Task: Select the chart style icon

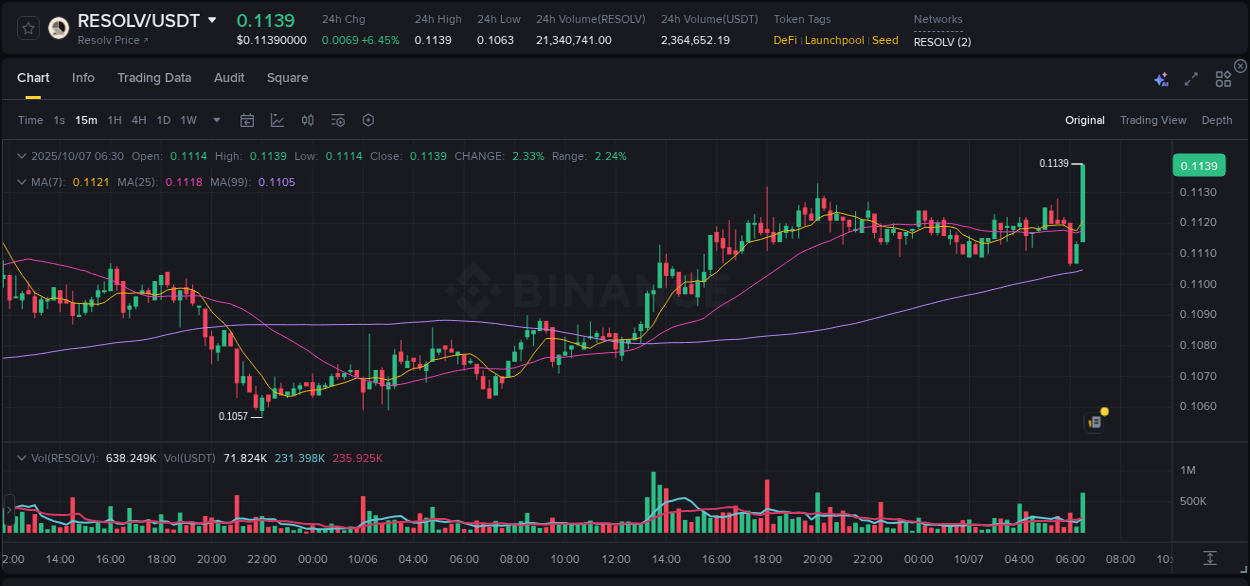Action: click(277, 120)
